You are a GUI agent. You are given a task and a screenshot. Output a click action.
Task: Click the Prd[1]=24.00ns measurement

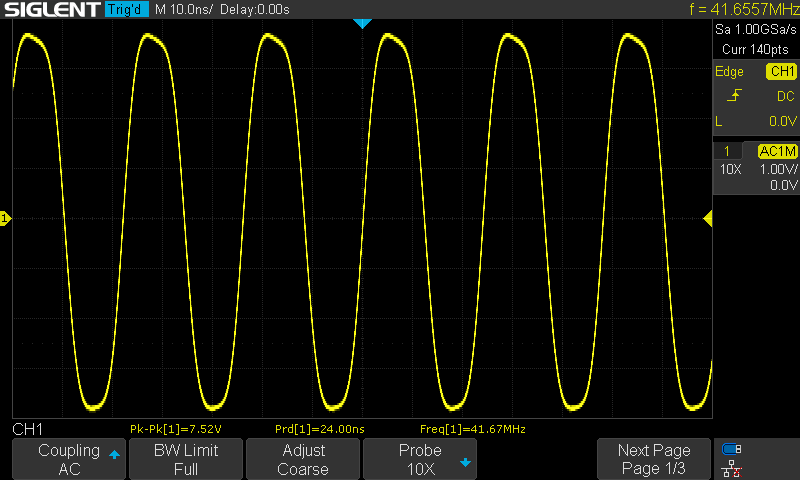[x=320, y=429]
